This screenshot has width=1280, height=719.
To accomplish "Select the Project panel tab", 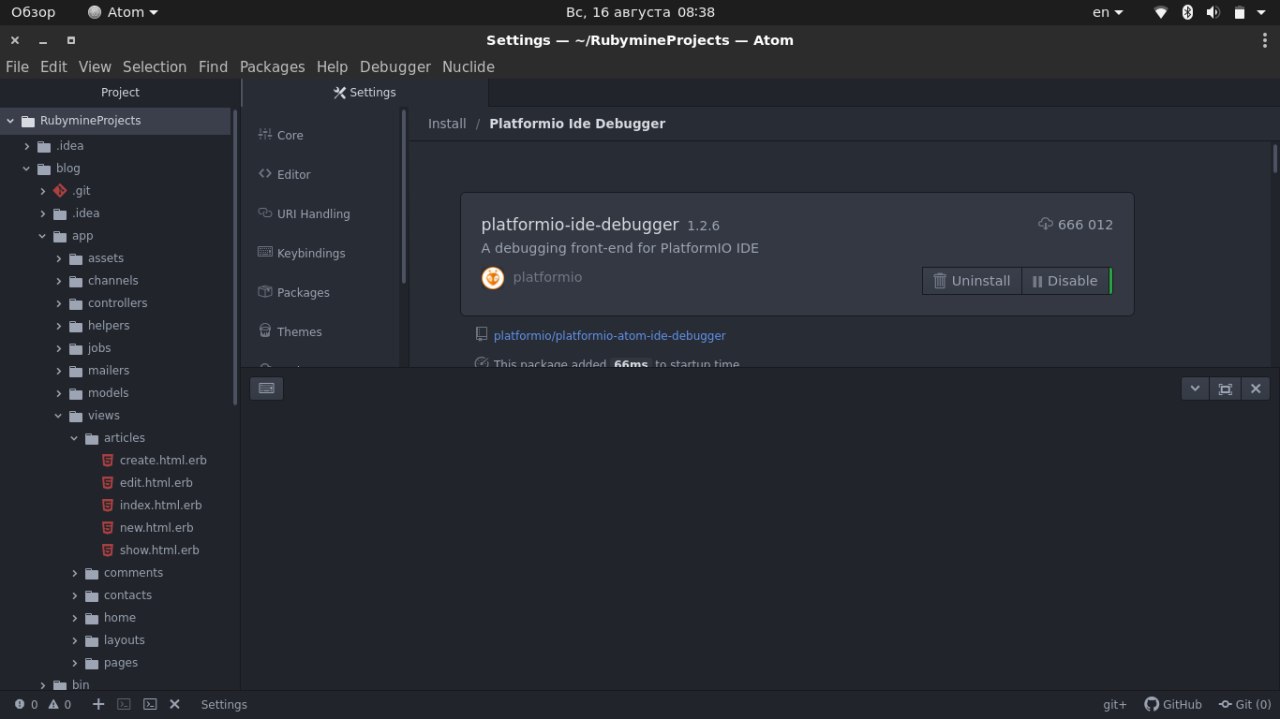I will 120,92.
